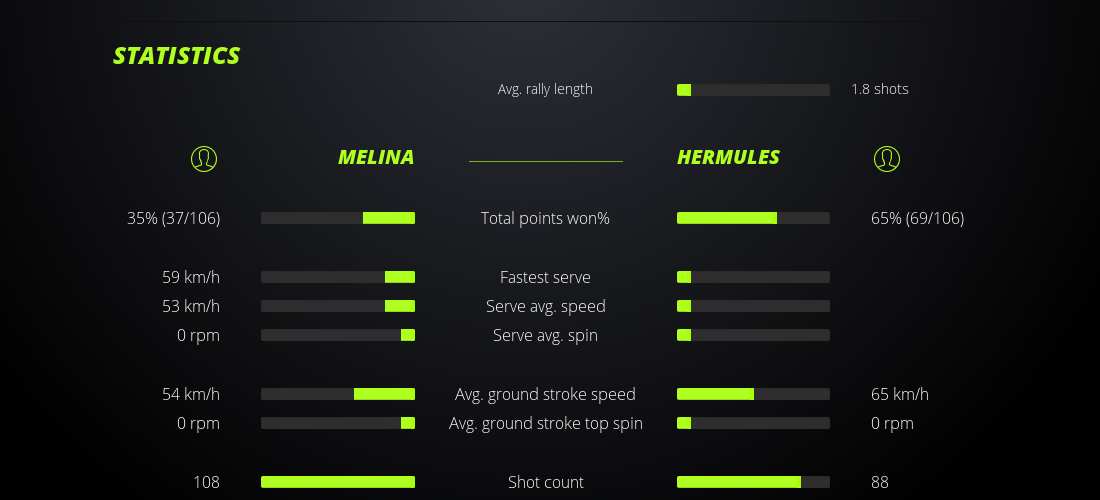Click the Avg. rally length bar

753,90
